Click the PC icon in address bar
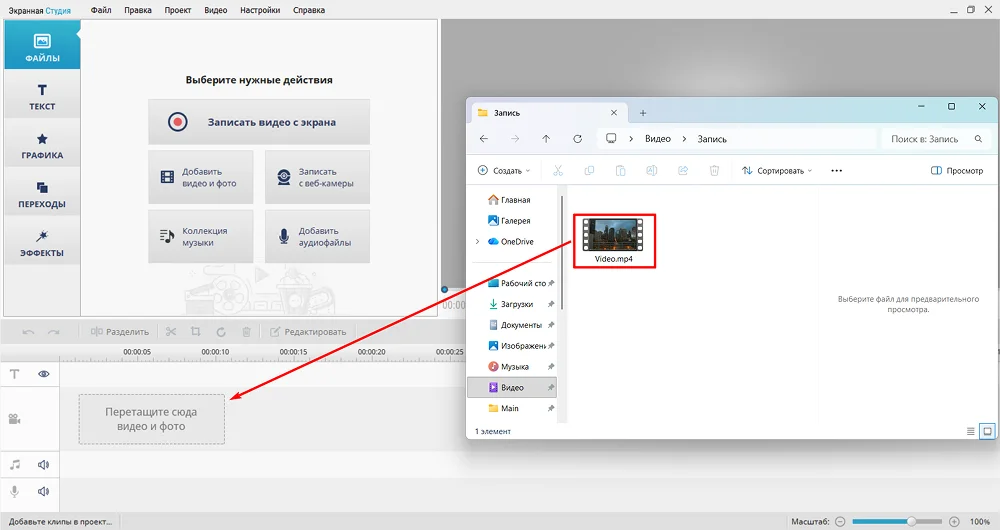This screenshot has height=530, width=1000. click(611, 138)
